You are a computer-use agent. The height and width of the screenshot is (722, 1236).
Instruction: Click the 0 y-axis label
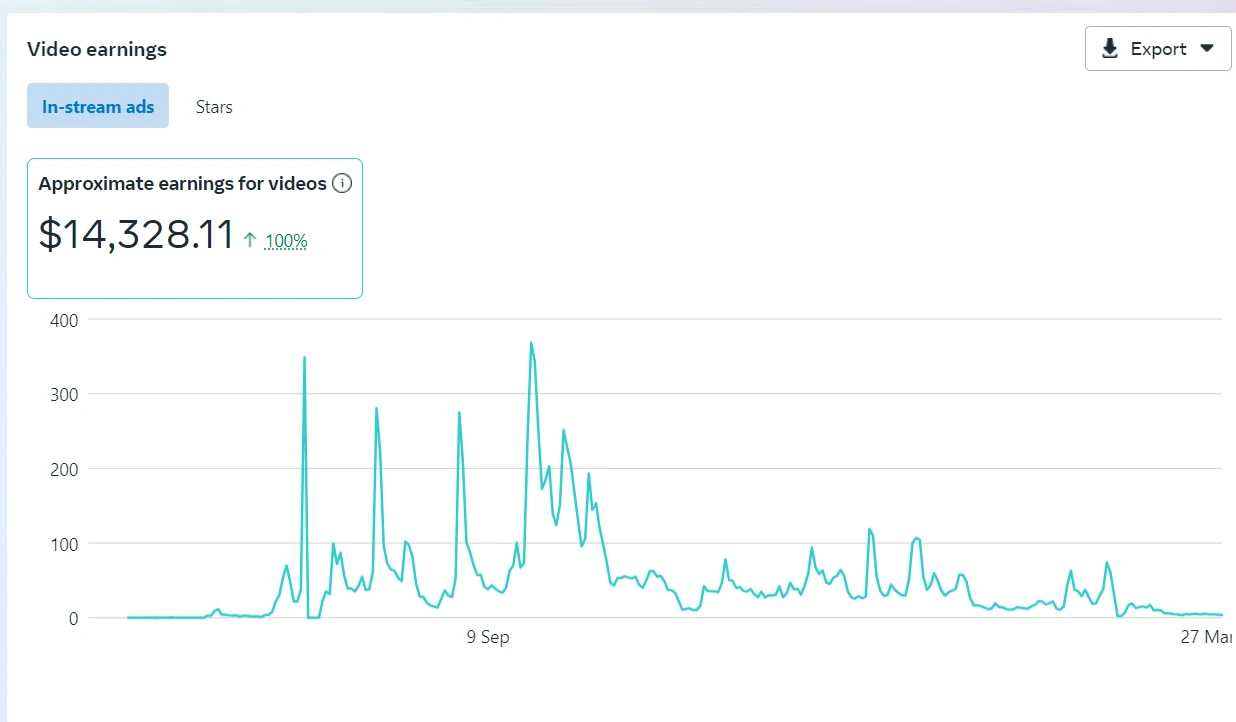point(74,619)
